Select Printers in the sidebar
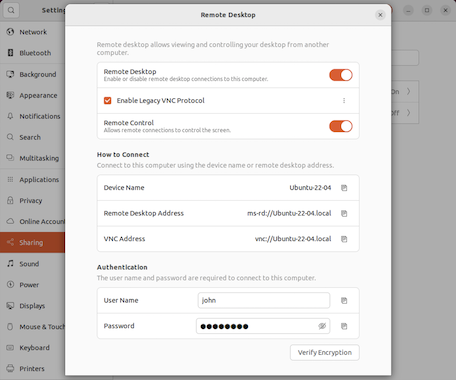The image size is (456, 380). pos(33,369)
